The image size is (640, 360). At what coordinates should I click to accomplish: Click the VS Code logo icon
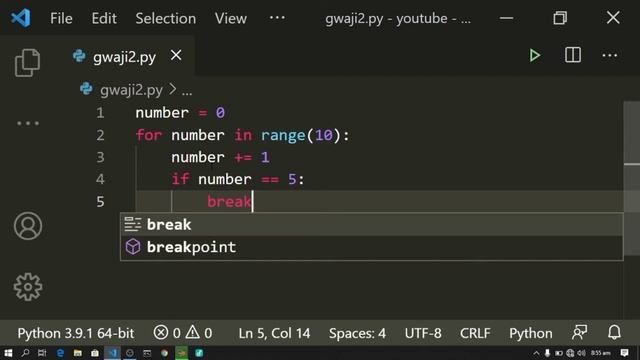click(20, 18)
